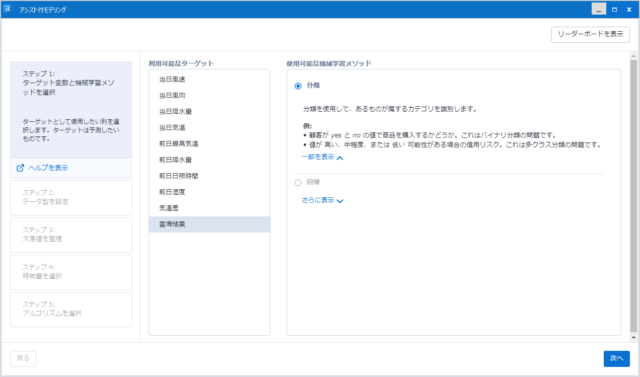The image size is (640, 377).
Task: Maximize the アシスト付モデリング window
Action: 614,9
